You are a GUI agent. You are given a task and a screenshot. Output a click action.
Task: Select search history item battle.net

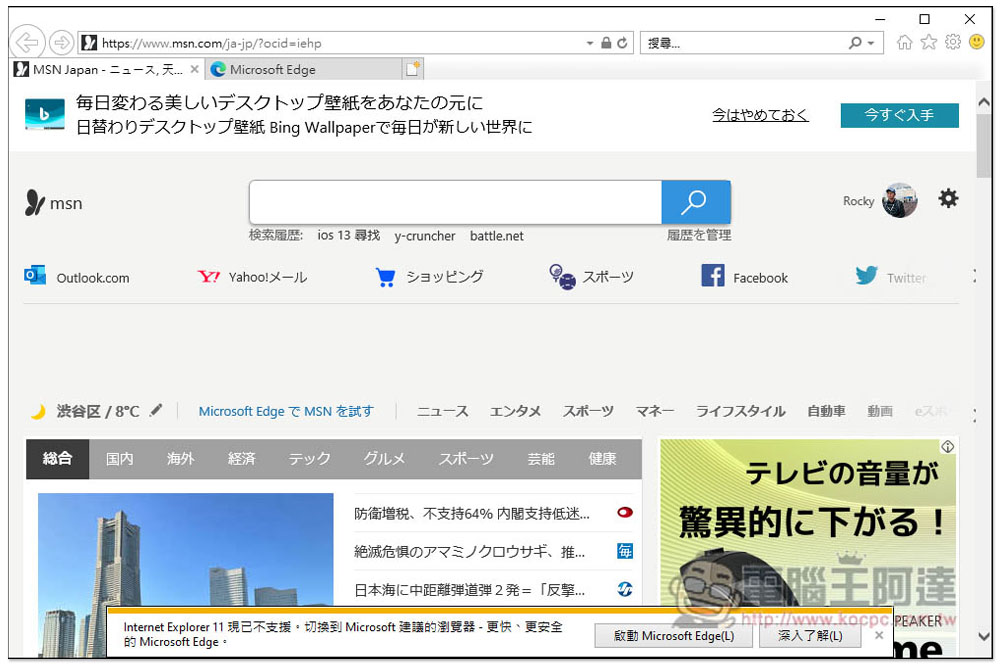click(497, 236)
